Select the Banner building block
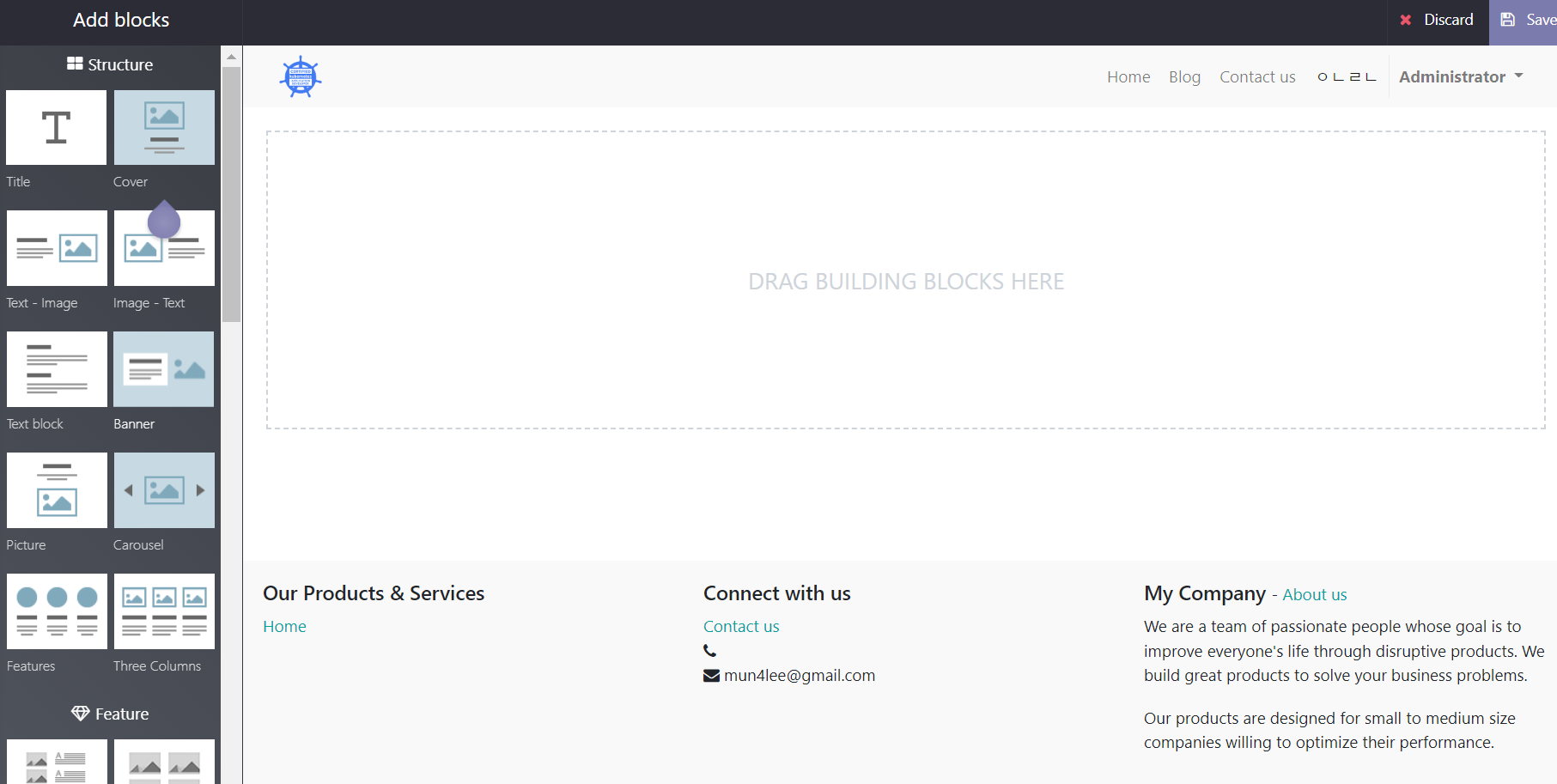 click(164, 369)
